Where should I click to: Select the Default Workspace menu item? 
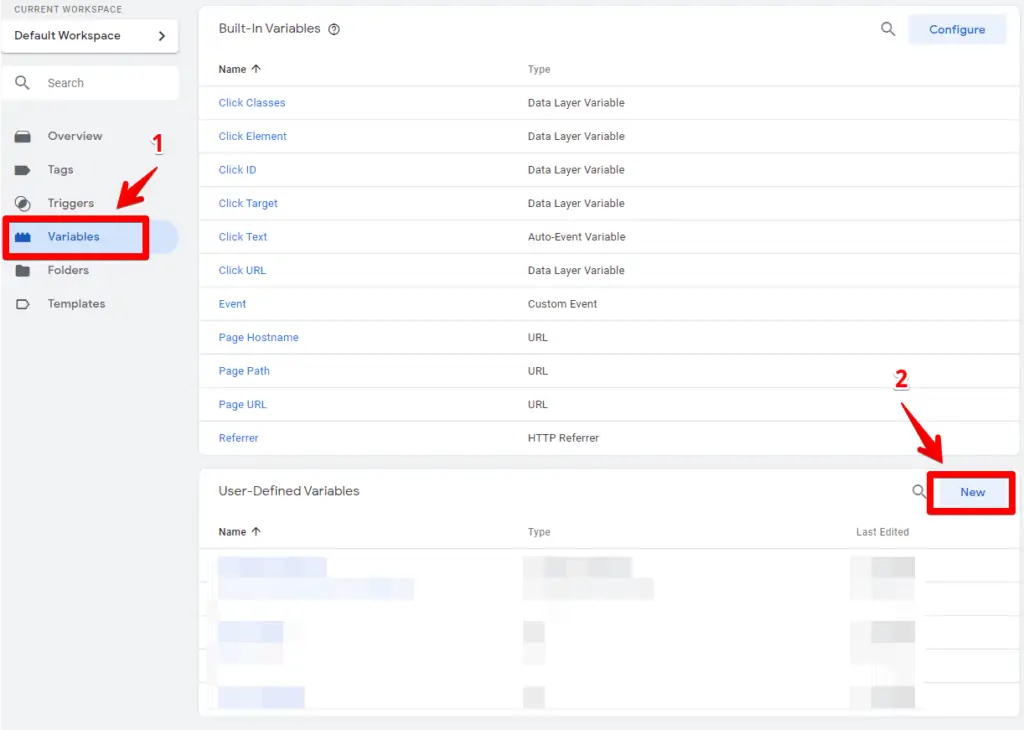67,35
